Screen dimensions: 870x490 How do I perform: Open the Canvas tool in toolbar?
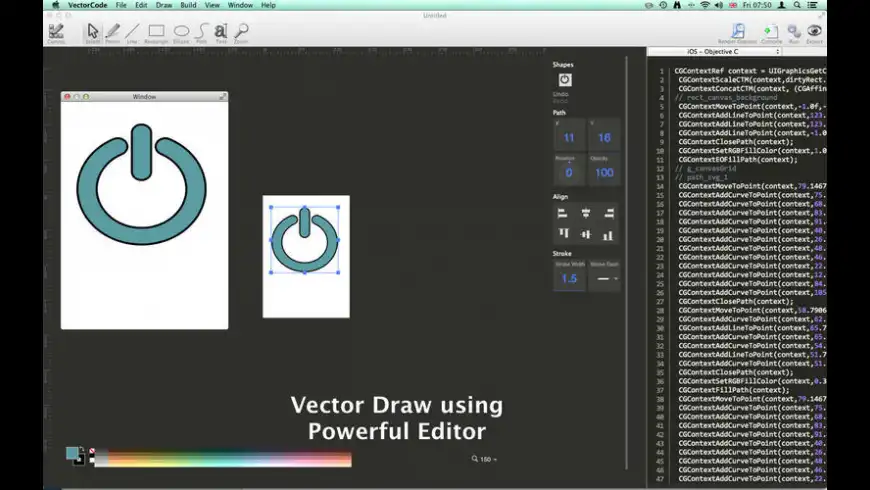(56, 33)
